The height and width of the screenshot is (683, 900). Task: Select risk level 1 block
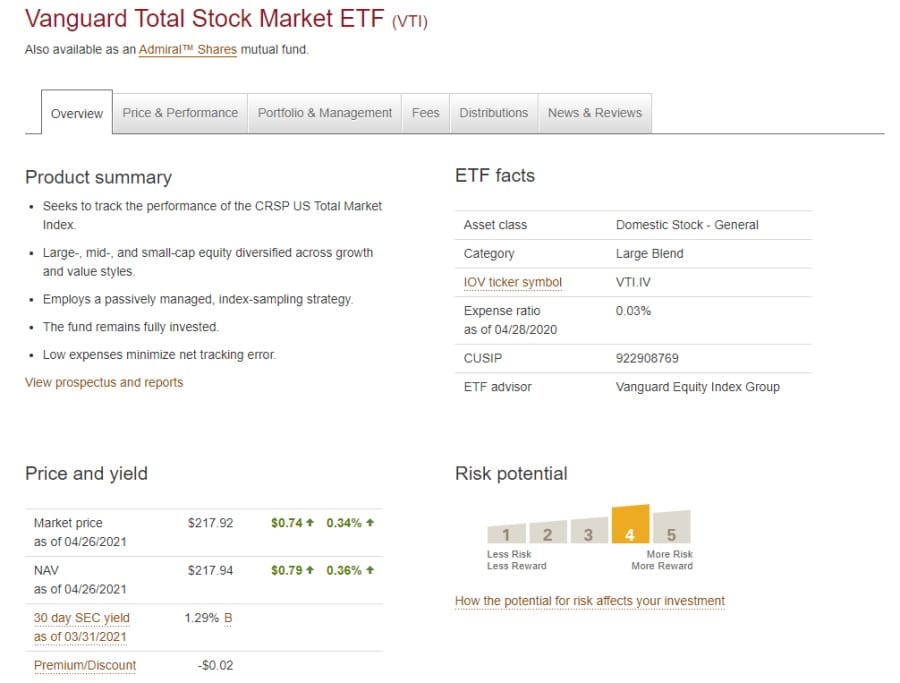506,533
